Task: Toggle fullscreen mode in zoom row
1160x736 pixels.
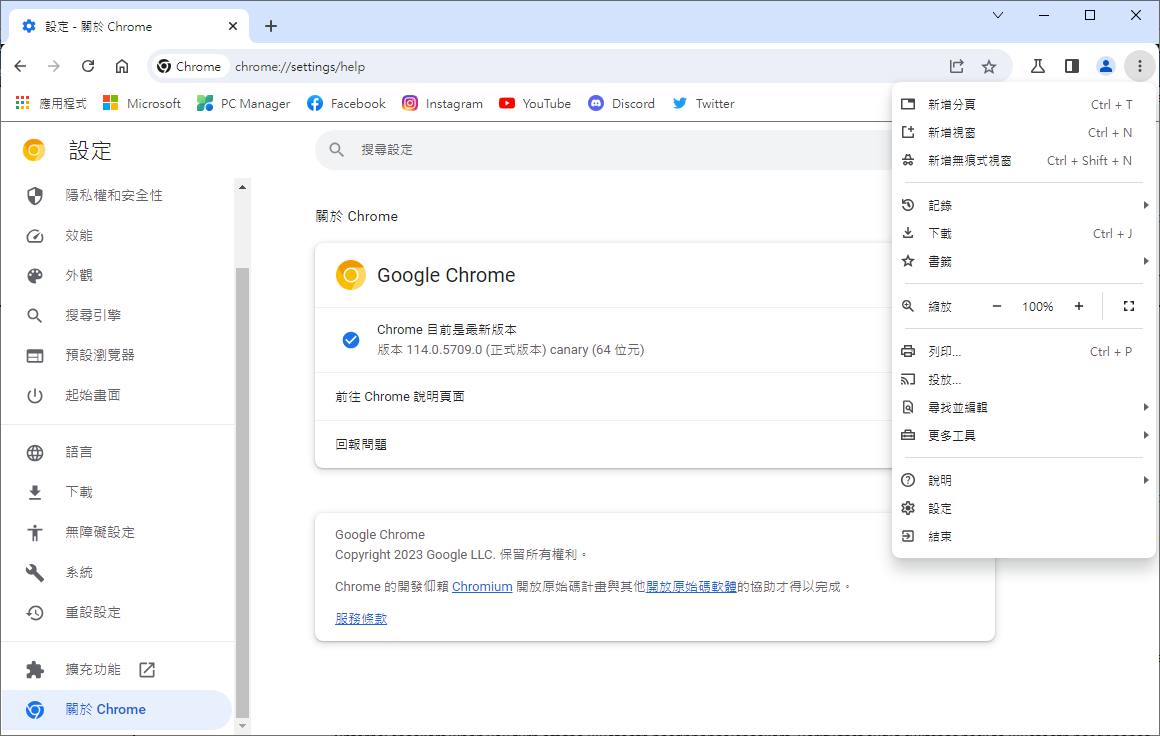Action: click(x=1128, y=306)
